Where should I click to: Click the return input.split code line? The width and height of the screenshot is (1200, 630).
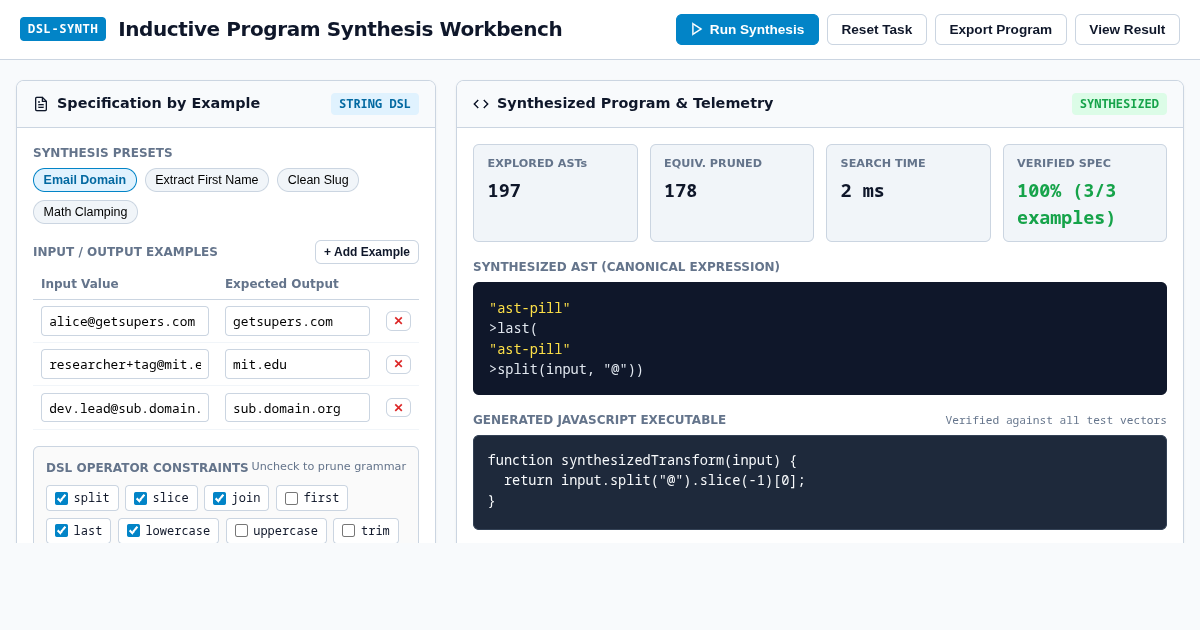click(654, 480)
